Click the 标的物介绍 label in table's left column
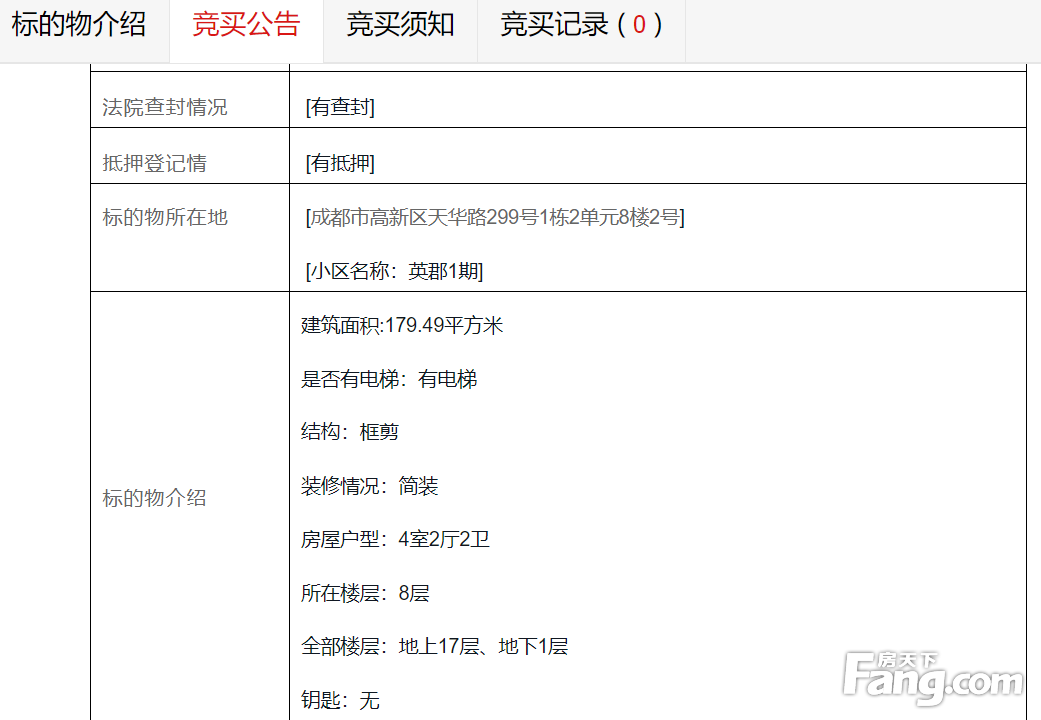The height and width of the screenshot is (720, 1041). pos(155,498)
